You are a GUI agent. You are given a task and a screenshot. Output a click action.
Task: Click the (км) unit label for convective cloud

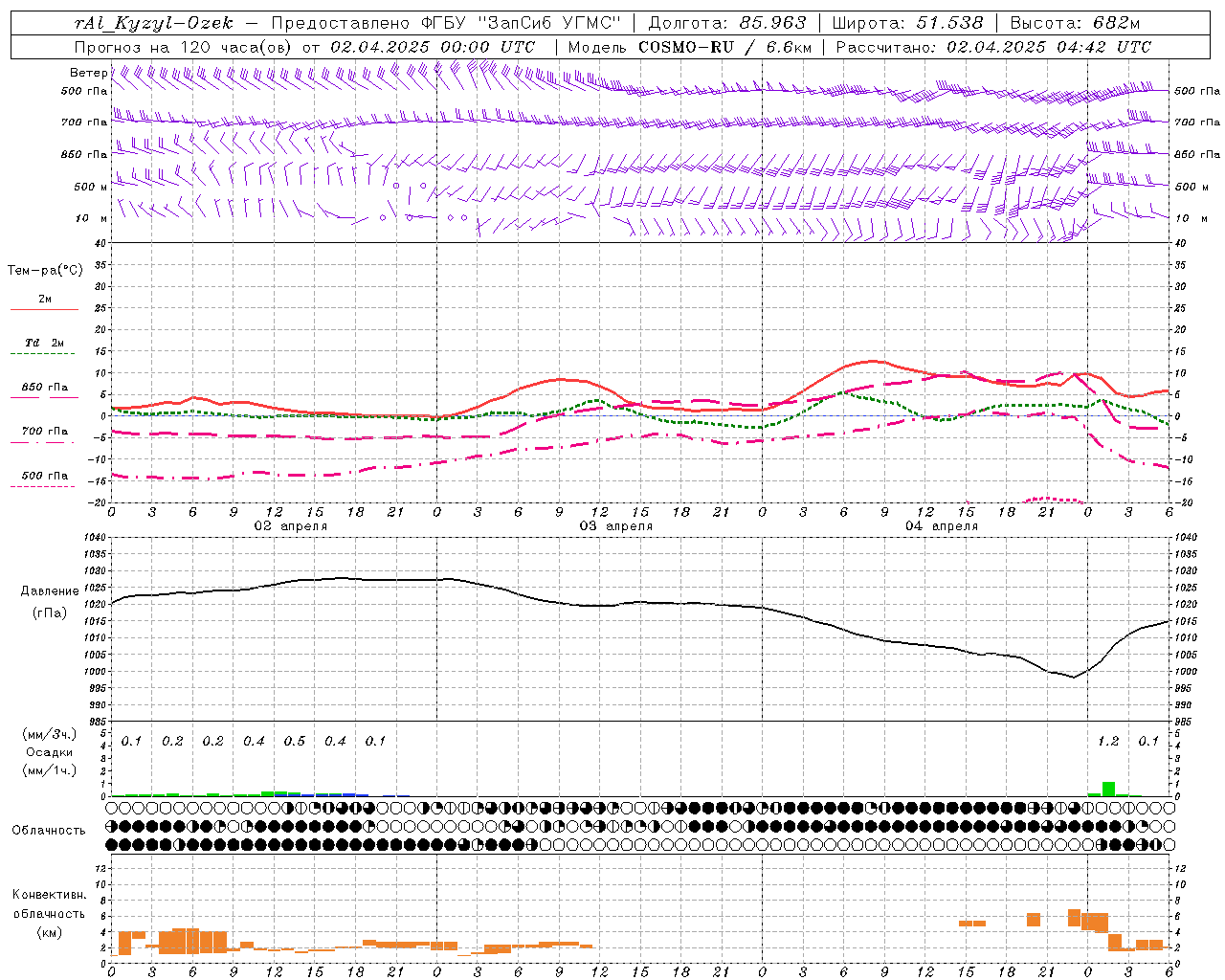pyautogui.click(x=49, y=932)
